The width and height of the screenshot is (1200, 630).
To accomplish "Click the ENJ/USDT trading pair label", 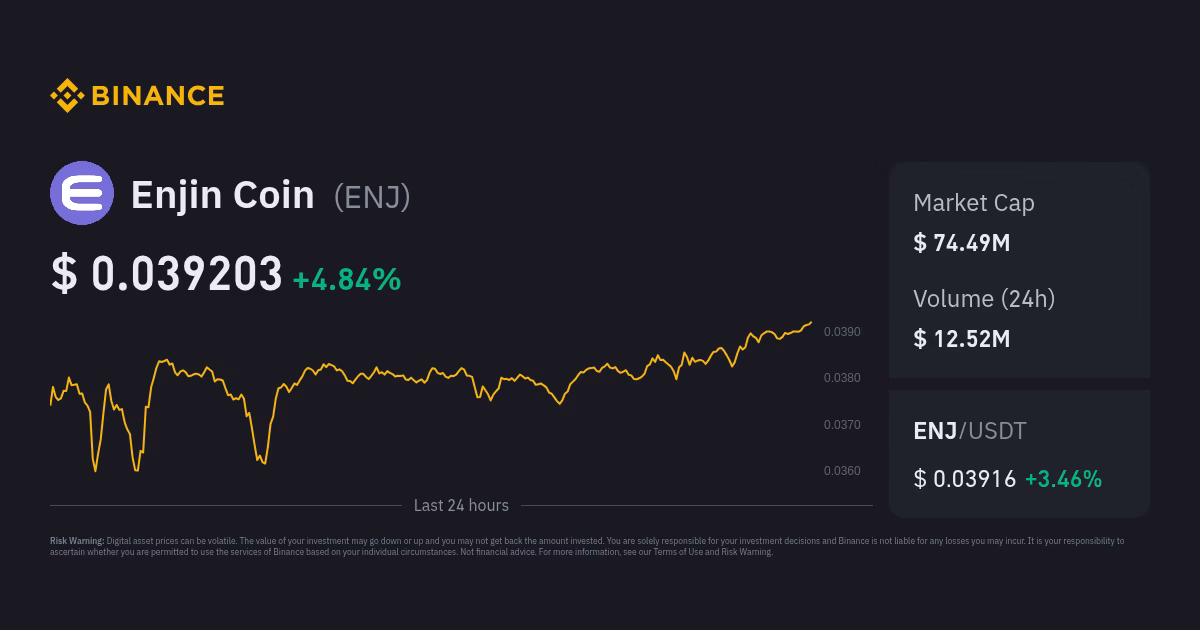I will click(x=969, y=431).
